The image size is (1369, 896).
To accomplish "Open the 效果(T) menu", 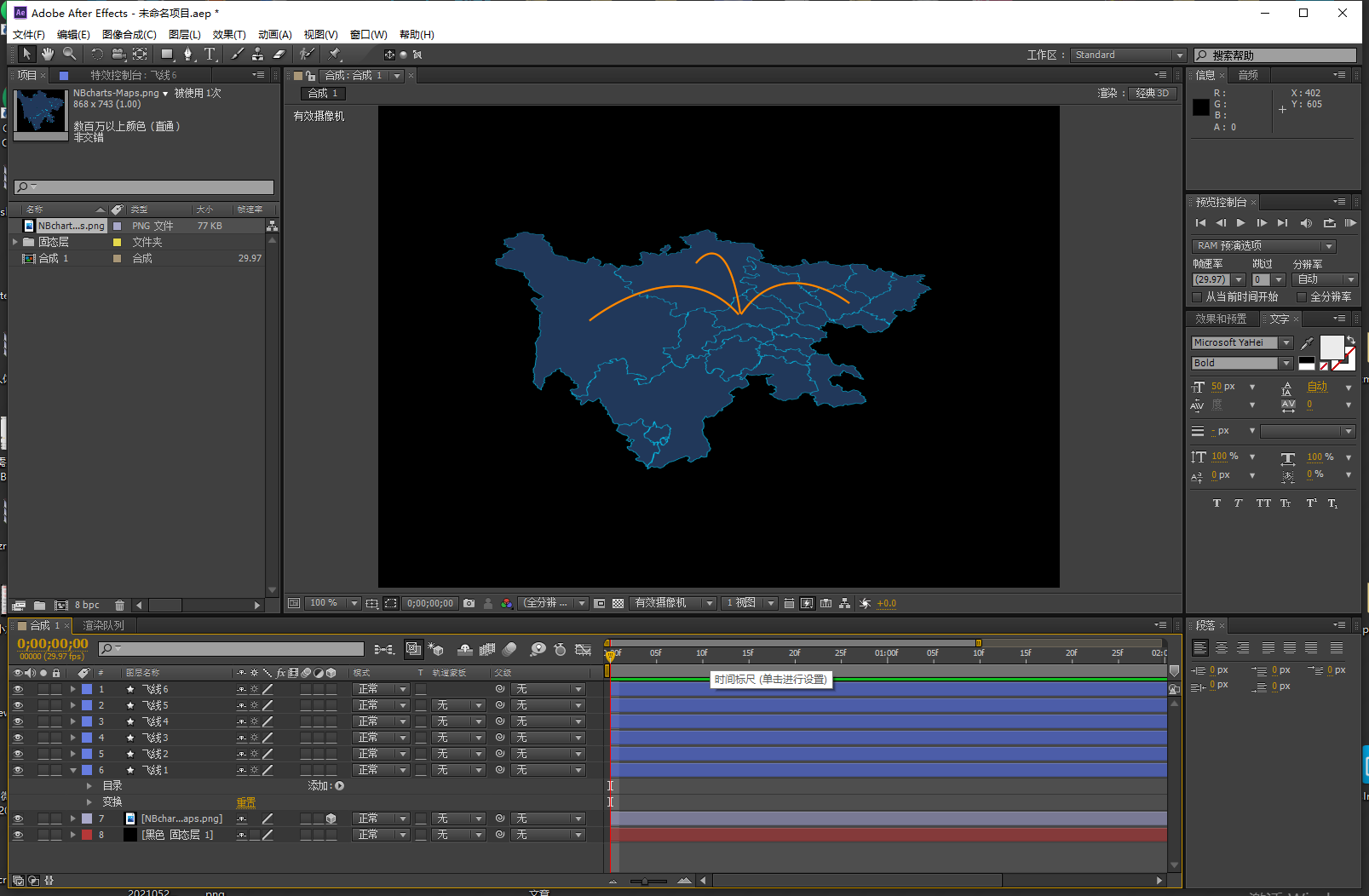I will click(228, 35).
